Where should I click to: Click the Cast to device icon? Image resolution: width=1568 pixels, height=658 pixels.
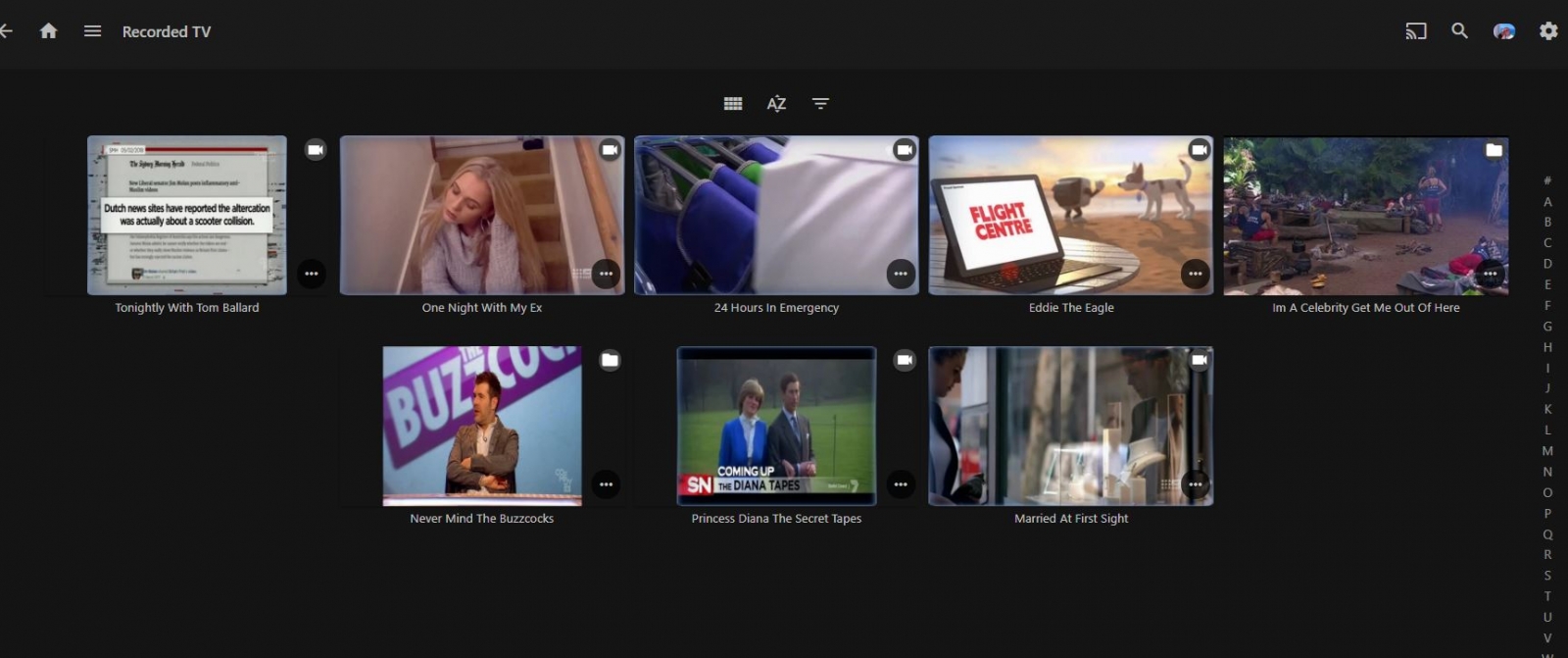click(x=1416, y=31)
